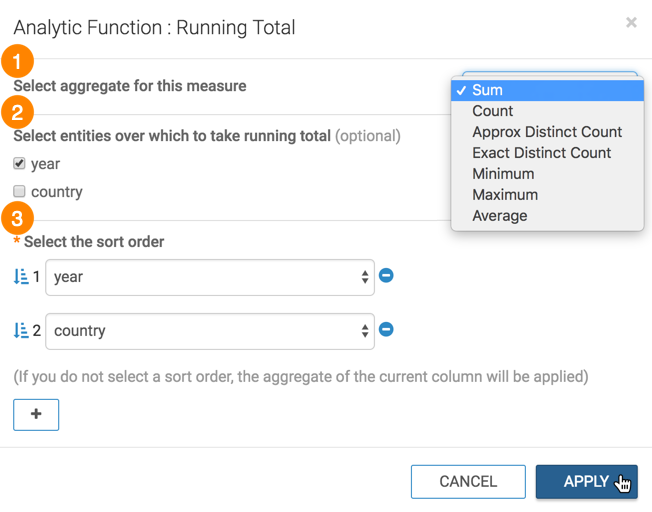
Task: Click the country checkbox label text
Action: [57, 192]
